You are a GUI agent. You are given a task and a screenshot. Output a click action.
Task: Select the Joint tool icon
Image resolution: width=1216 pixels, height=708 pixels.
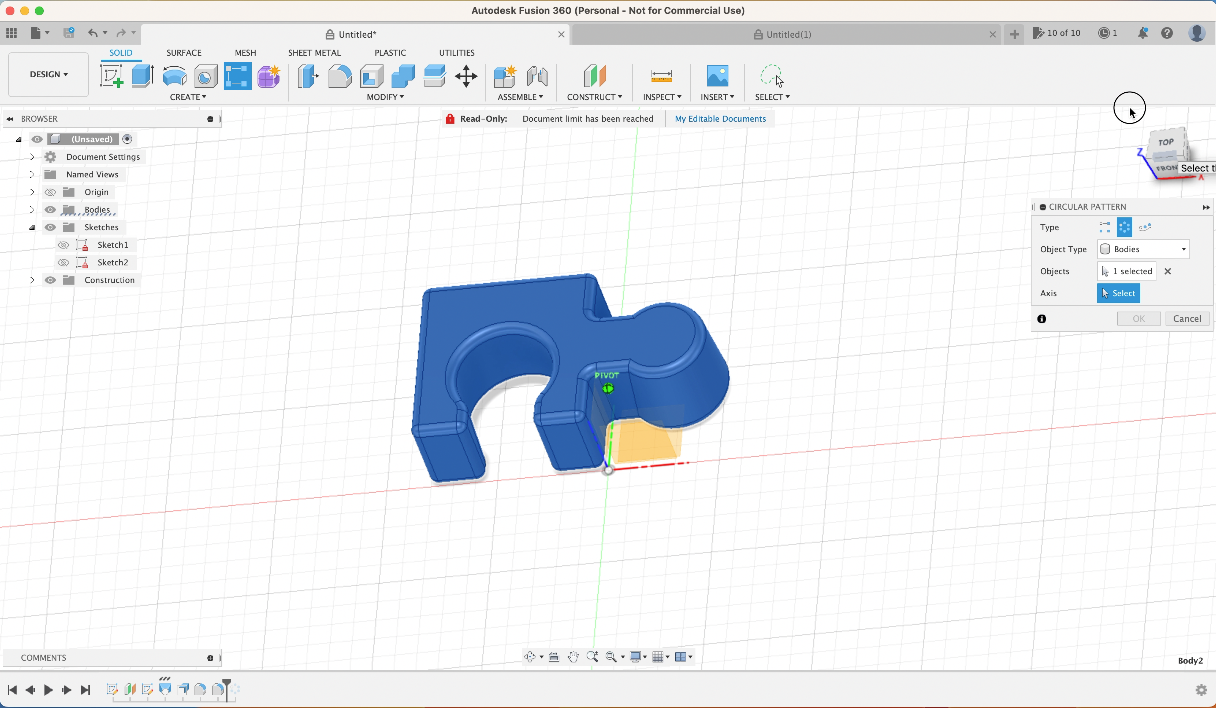537,76
